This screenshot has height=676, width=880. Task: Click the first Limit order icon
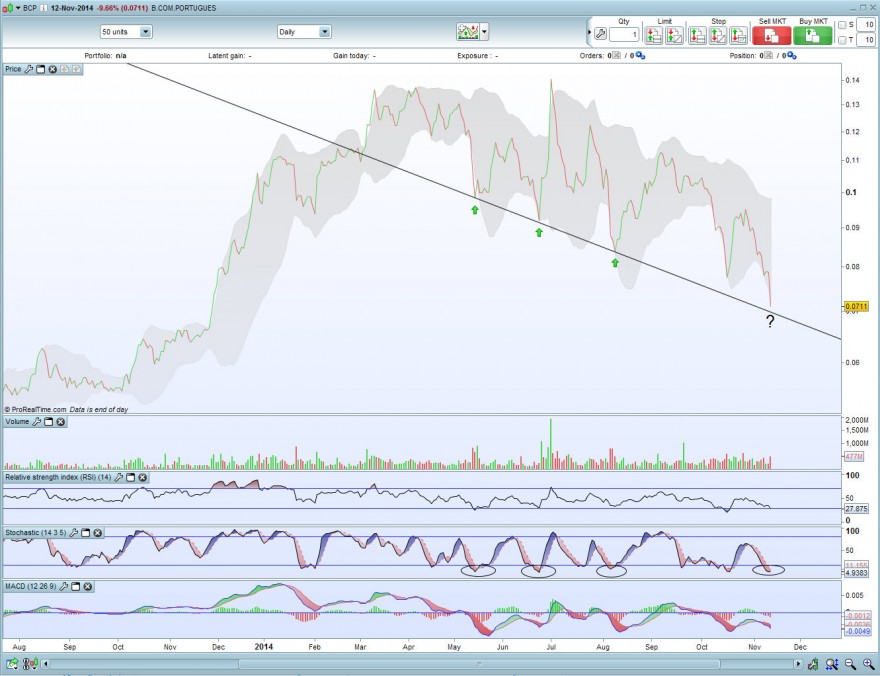[653, 36]
